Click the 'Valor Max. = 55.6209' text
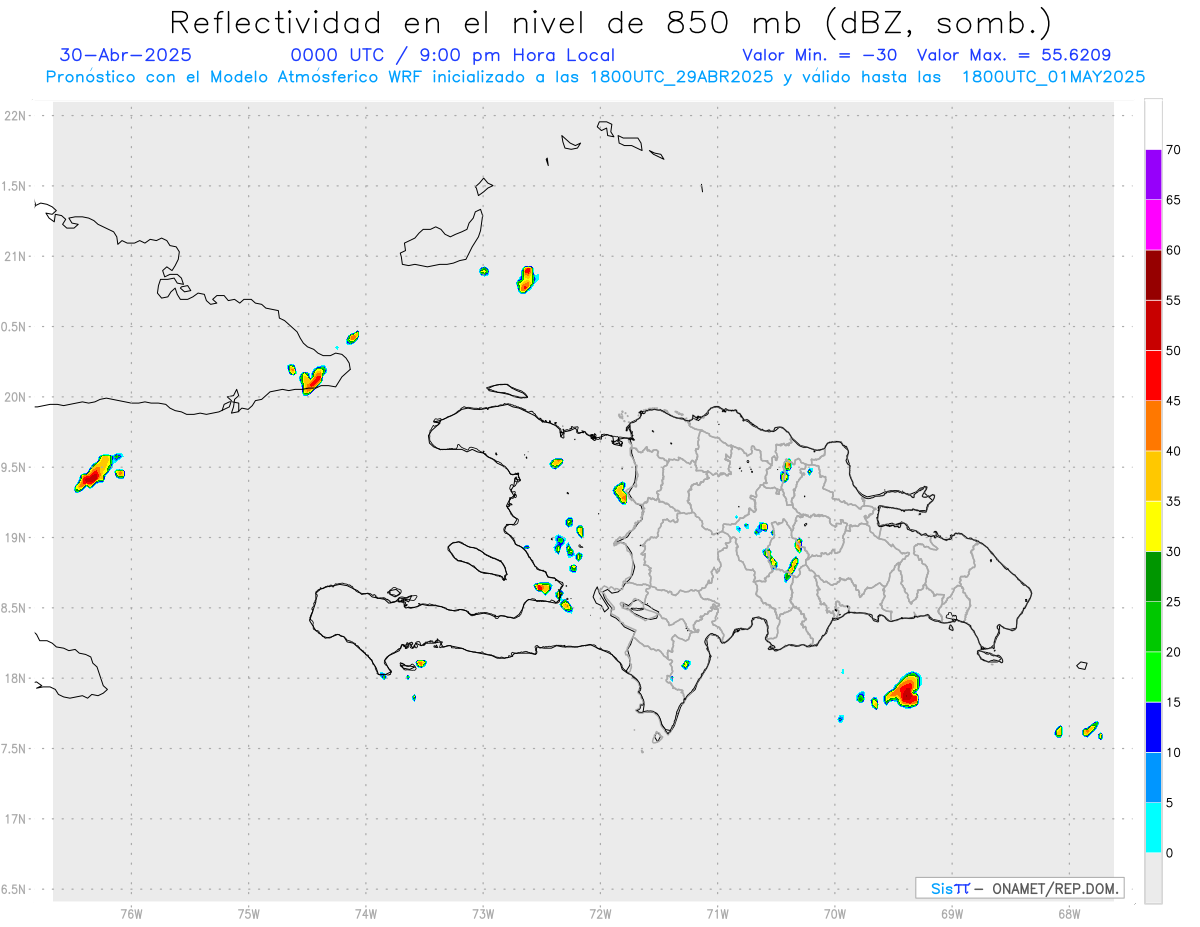The image size is (1200, 927). pos(1014,55)
